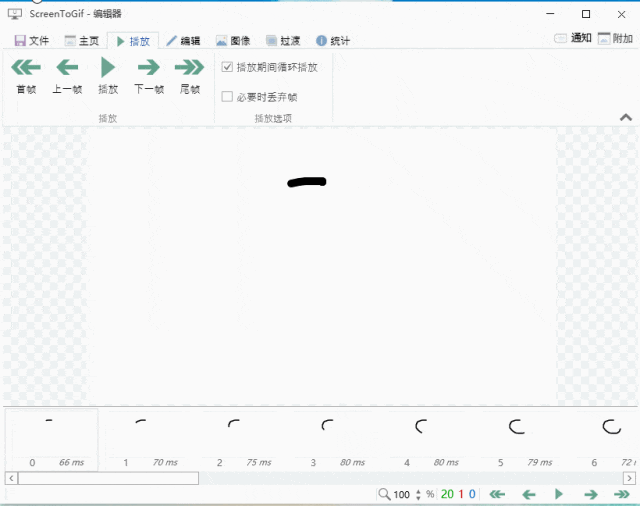Select frame 3 thumbnail in timeline

[x=332, y=439]
